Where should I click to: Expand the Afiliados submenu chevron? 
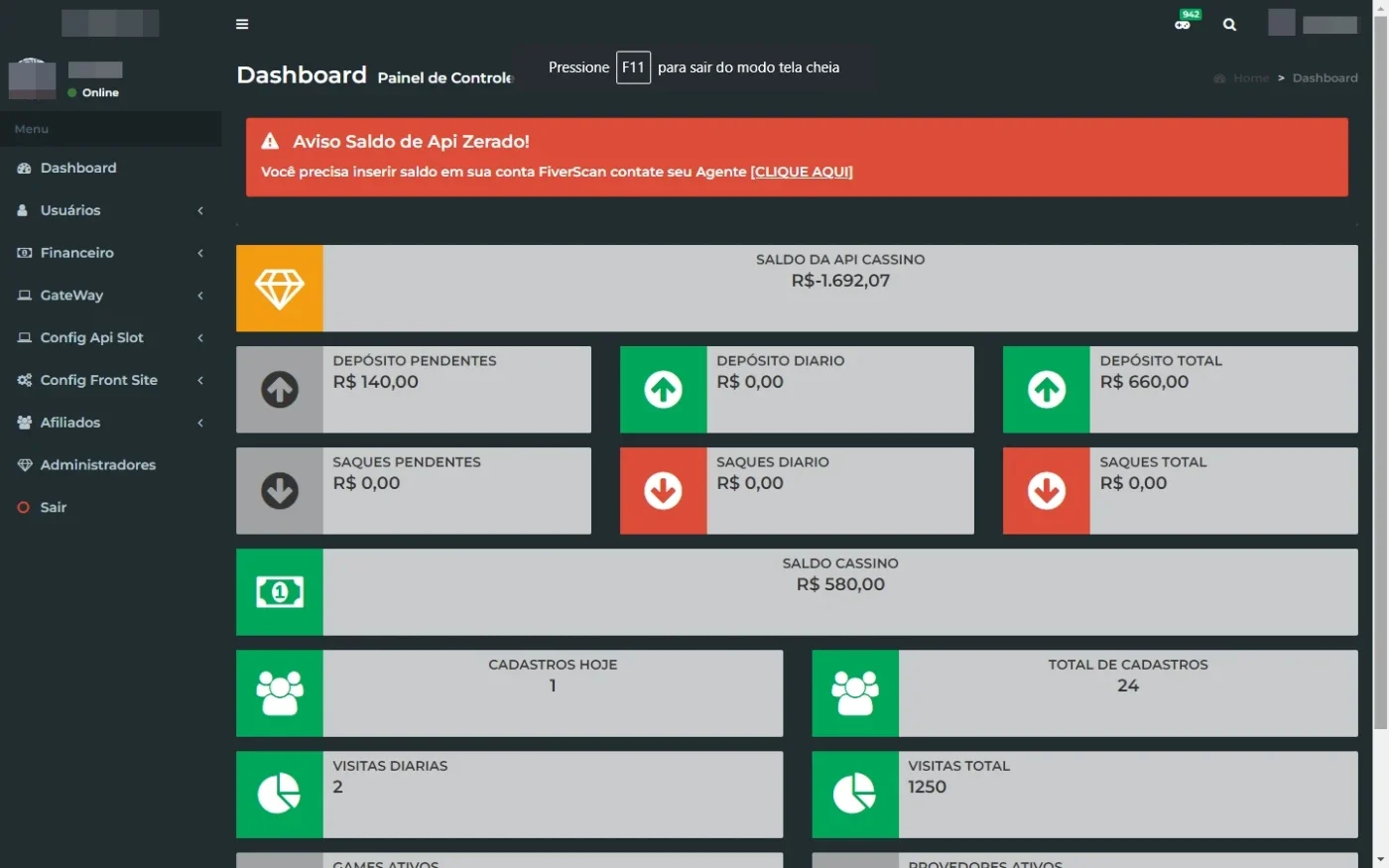point(200,423)
